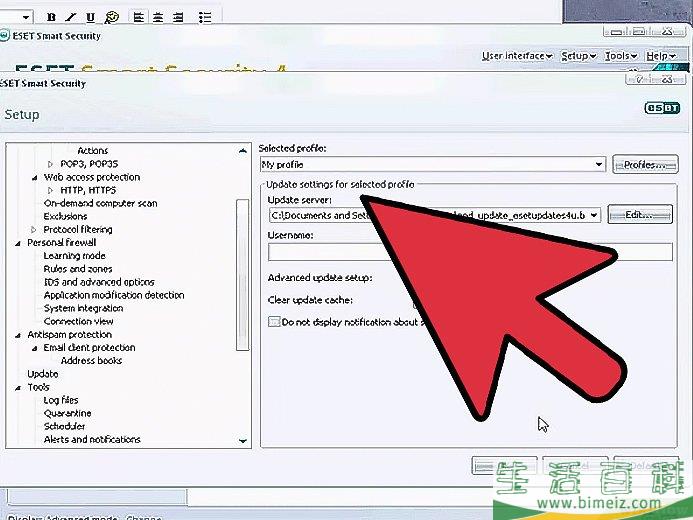693x520 pixels.
Task: Select Alerts and notifications tree item
Action: [x=92, y=440]
